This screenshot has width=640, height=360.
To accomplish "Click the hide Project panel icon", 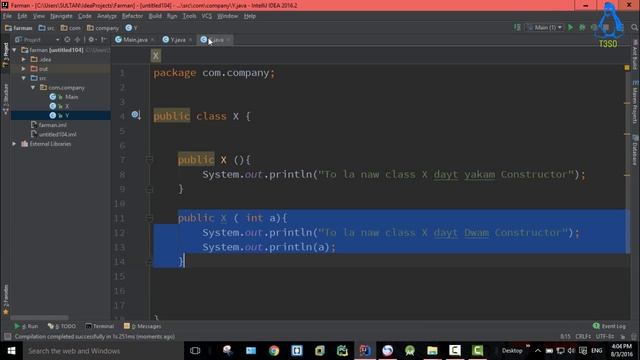I will click(x=104, y=40).
